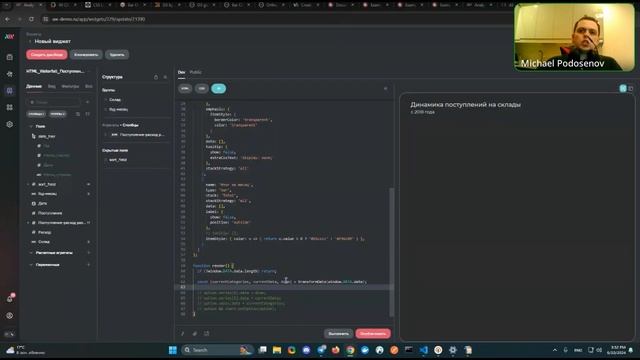Open the first sidebar dashboard icon
This screenshot has height=360, width=640.
pos(9,57)
